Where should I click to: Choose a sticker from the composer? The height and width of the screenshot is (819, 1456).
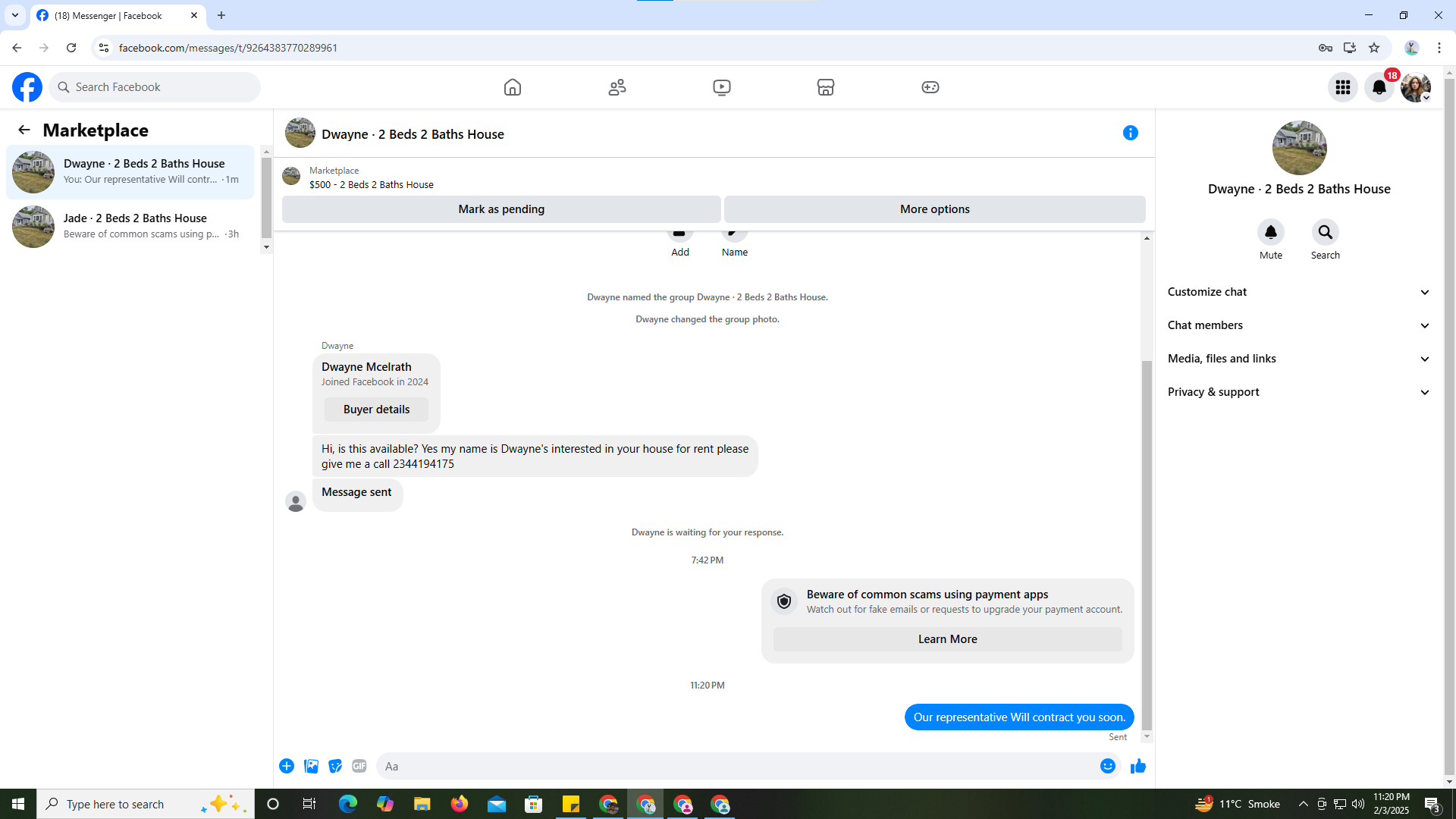(x=335, y=766)
